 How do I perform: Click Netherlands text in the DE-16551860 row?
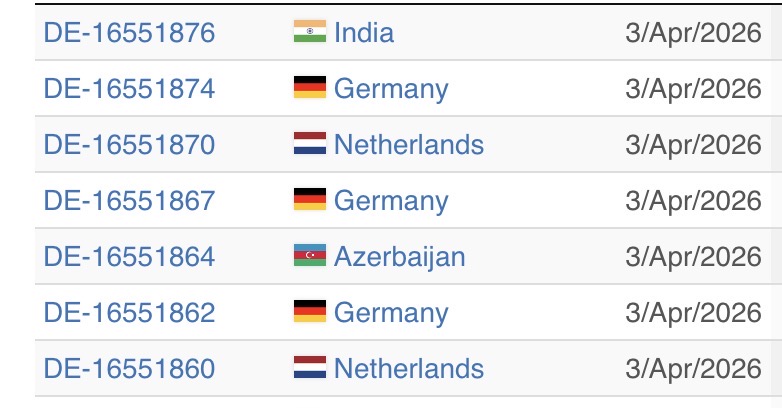[409, 368]
